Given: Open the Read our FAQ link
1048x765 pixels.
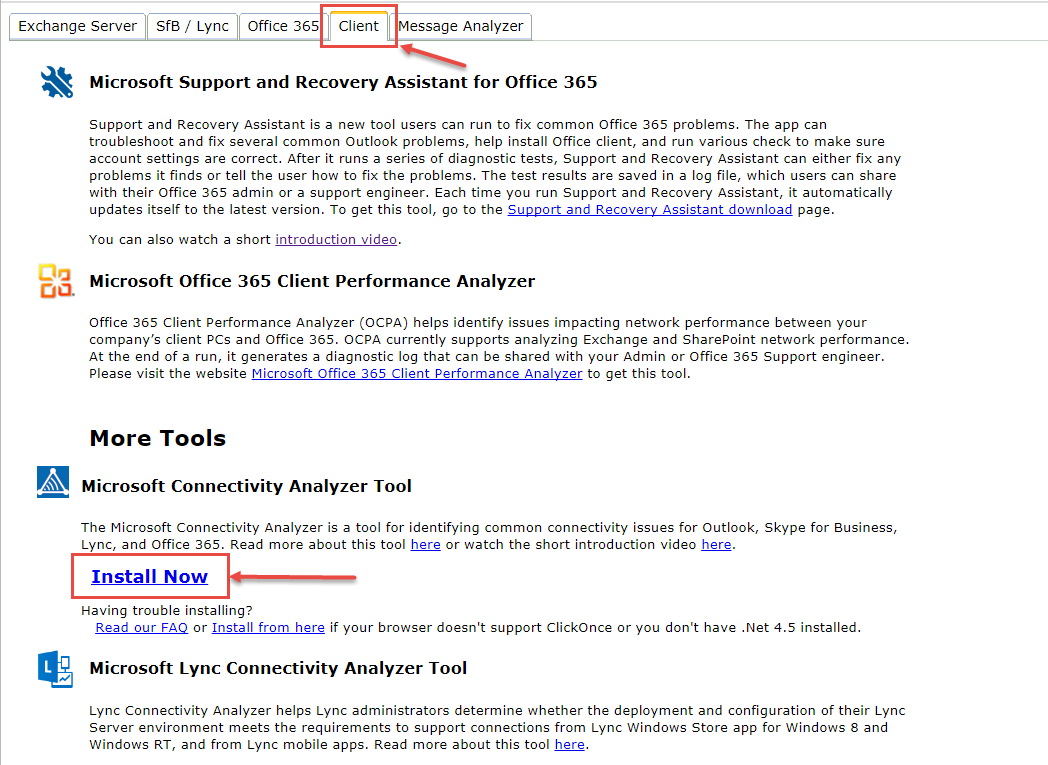Looking at the screenshot, I should 142,628.
